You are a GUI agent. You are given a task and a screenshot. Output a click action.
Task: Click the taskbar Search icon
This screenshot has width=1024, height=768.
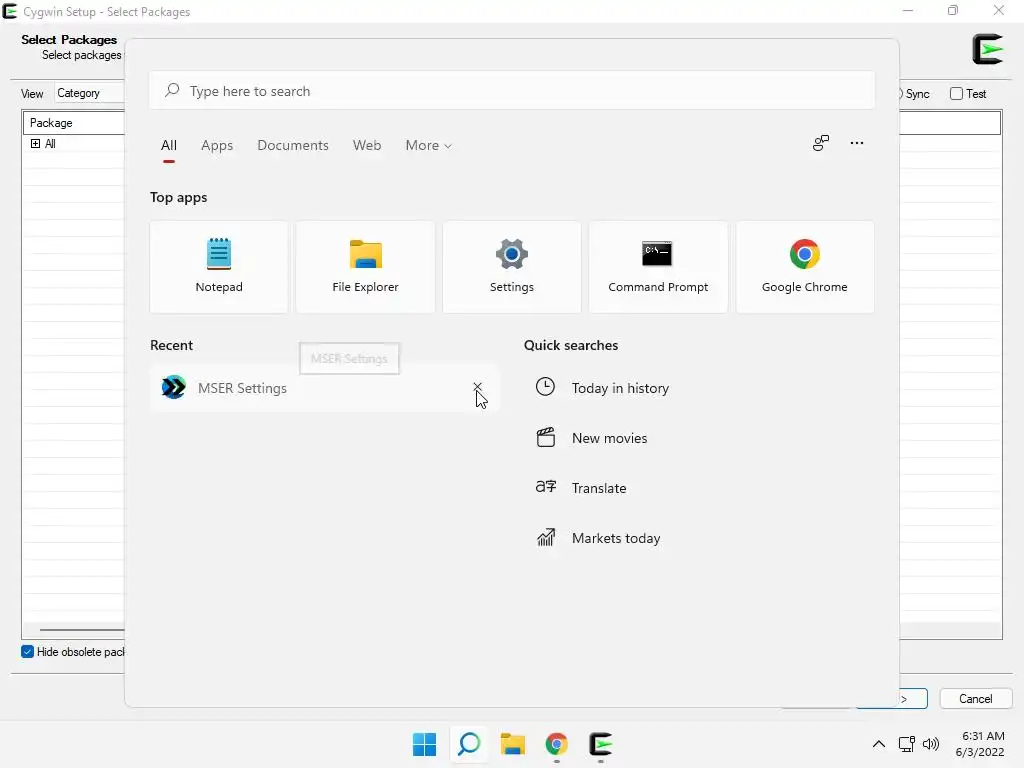coord(469,744)
